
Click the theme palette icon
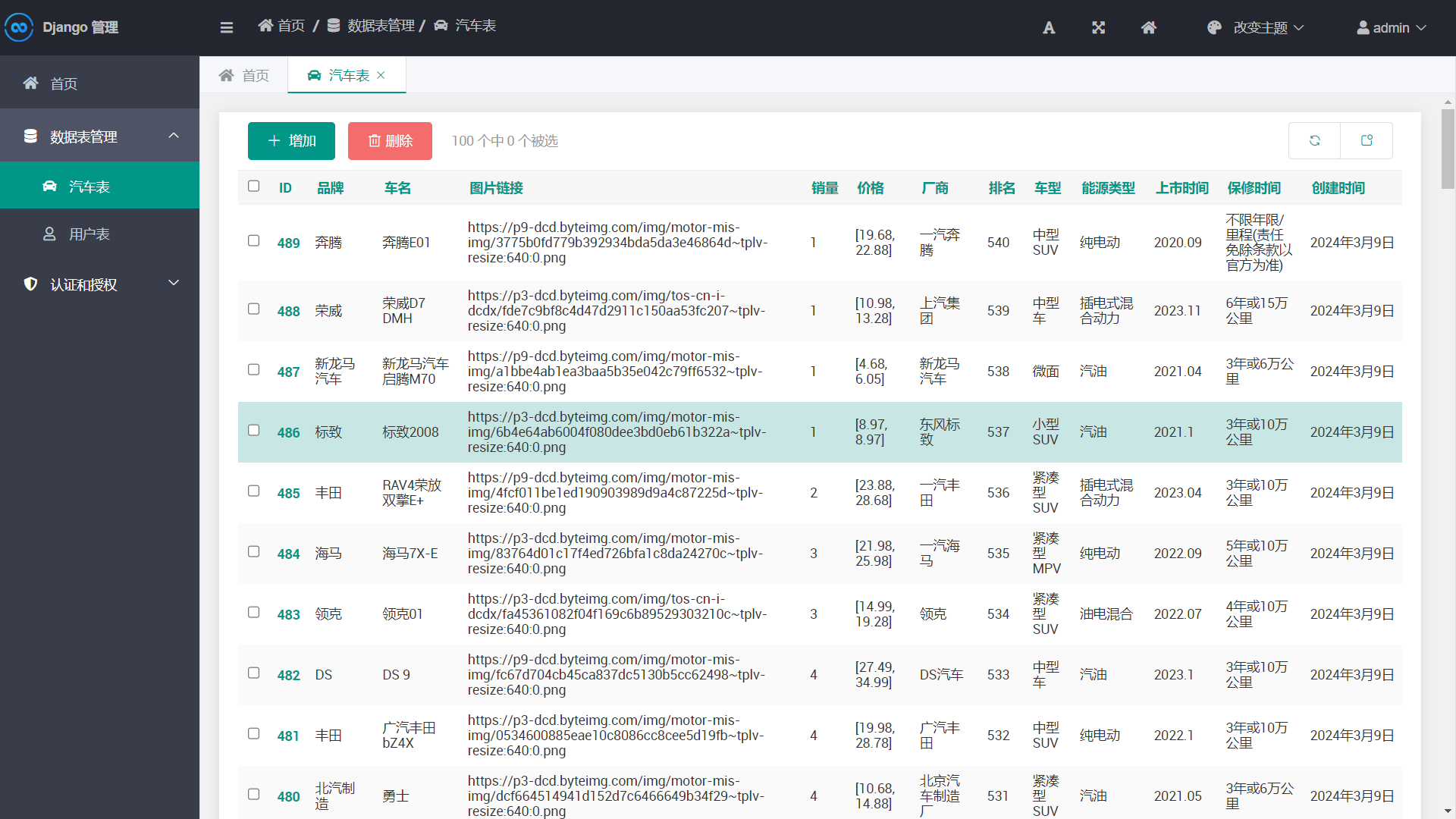pyautogui.click(x=1214, y=28)
